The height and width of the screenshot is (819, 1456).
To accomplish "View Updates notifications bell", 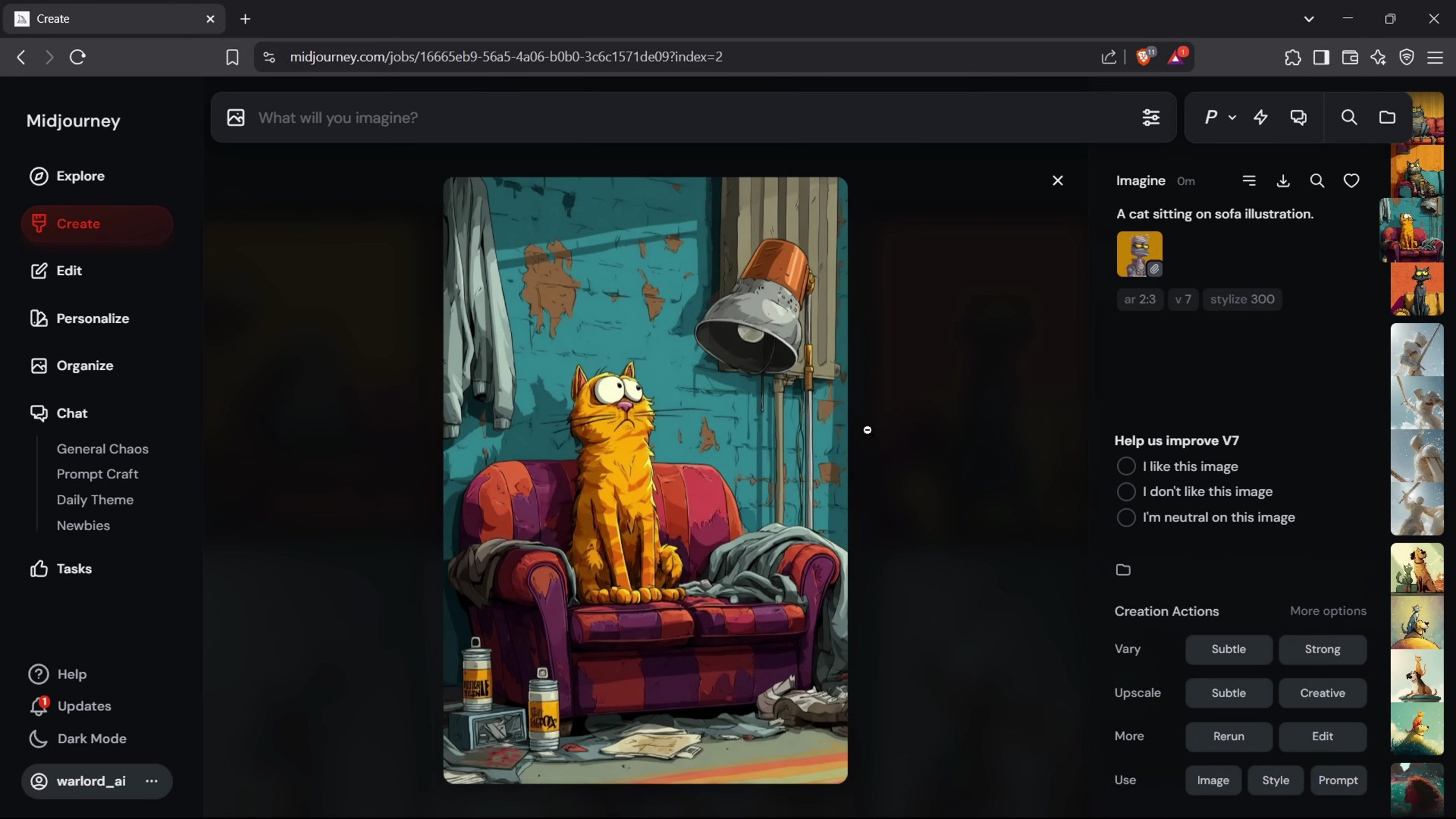I will click(x=39, y=706).
